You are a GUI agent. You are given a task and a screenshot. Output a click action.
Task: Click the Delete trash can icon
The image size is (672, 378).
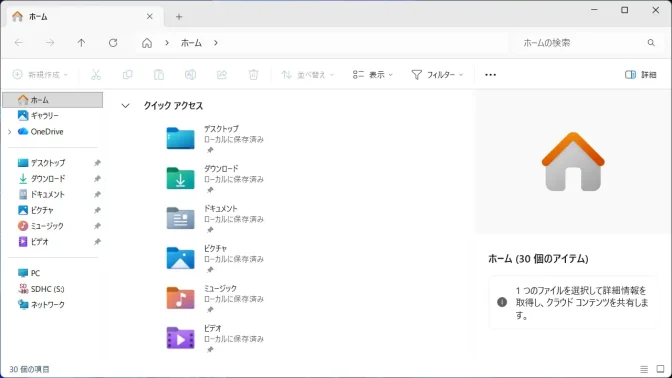coord(253,75)
